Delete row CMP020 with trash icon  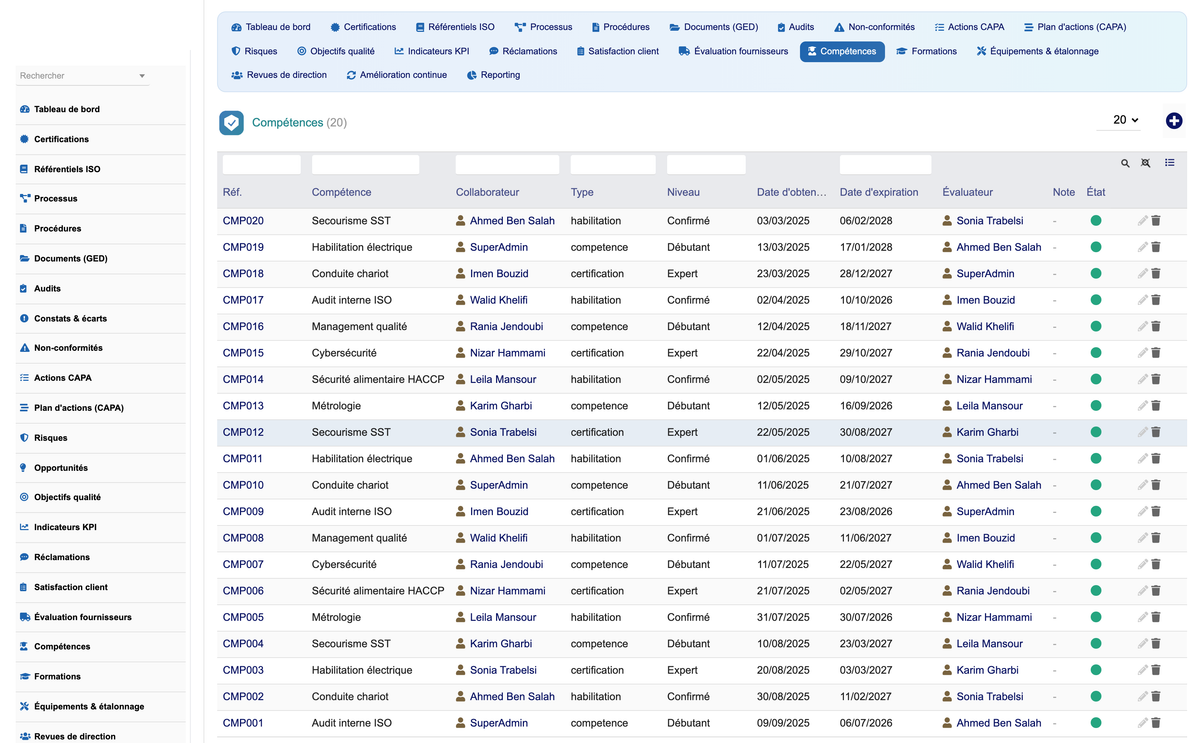pos(1156,221)
